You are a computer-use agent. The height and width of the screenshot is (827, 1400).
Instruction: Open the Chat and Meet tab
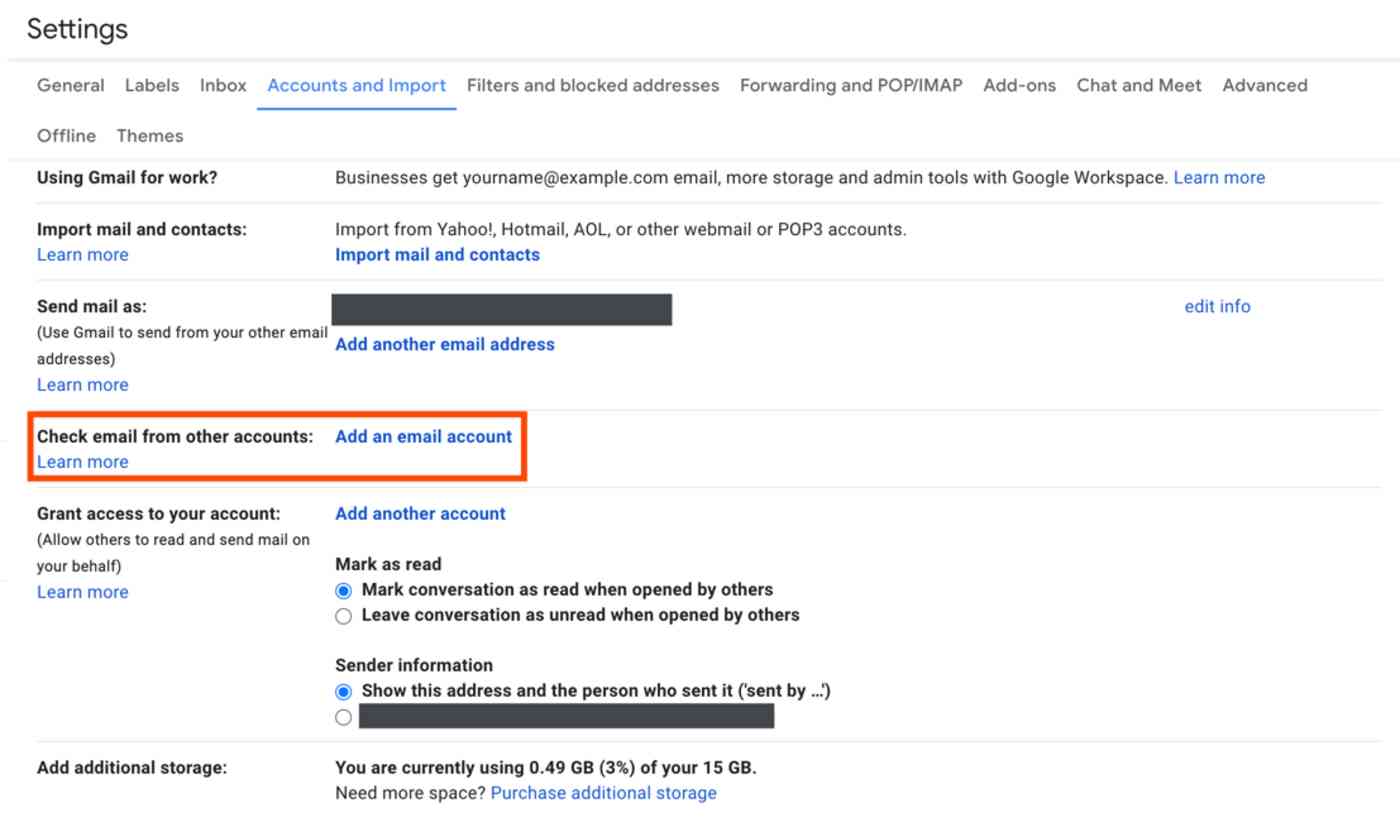click(x=1139, y=85)
